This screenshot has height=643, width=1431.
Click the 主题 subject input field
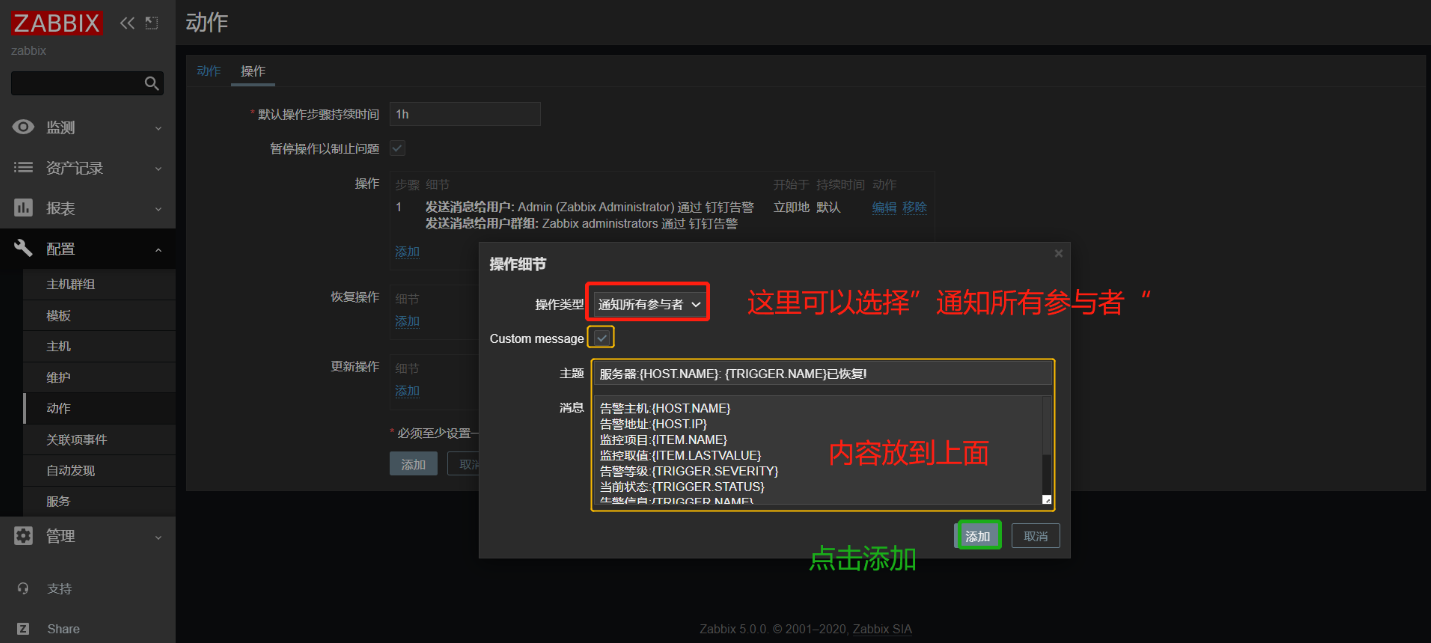822,373
